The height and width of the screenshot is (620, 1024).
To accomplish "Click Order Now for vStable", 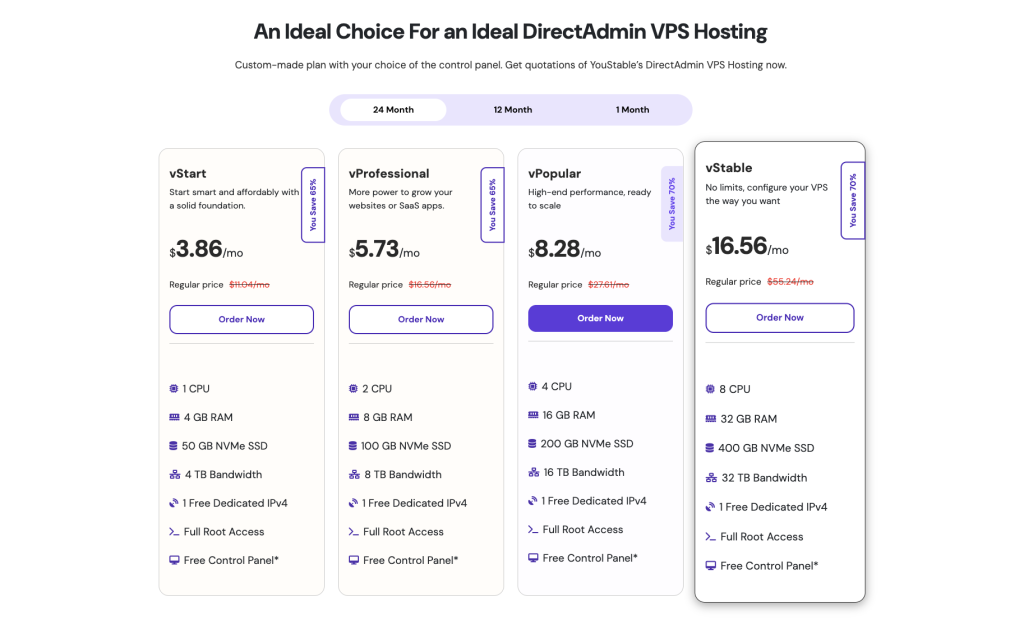I will click(779, 317).
